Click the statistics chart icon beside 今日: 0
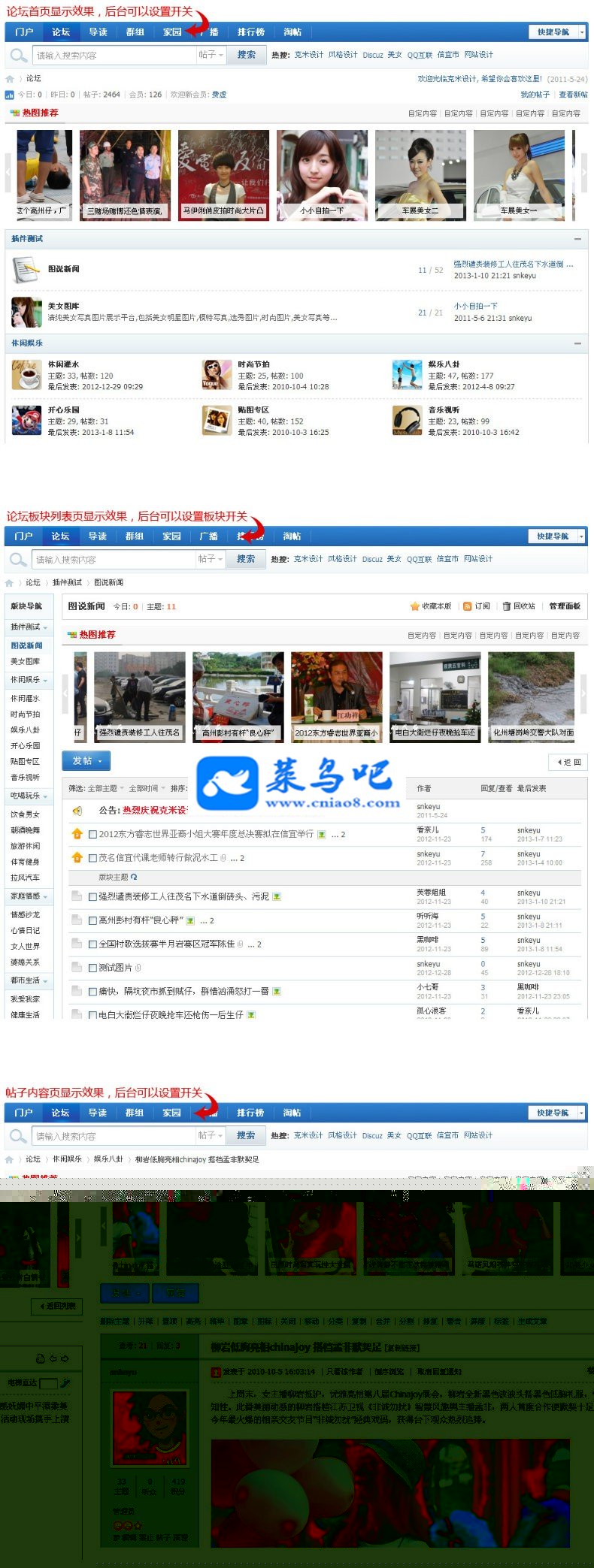The width and height of the screenshot is (594, 1568). point(10,95)
